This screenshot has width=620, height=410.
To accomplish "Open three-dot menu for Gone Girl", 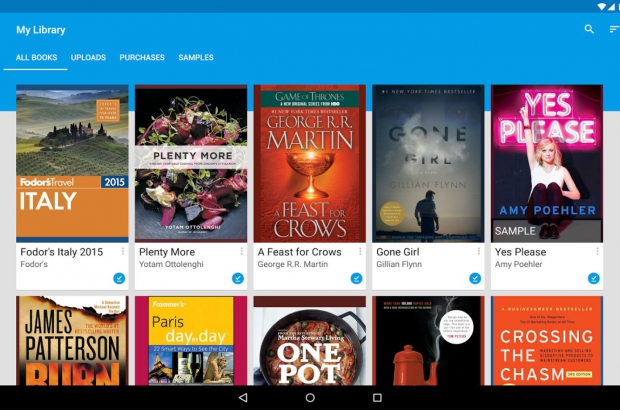I will pos(479,252).
